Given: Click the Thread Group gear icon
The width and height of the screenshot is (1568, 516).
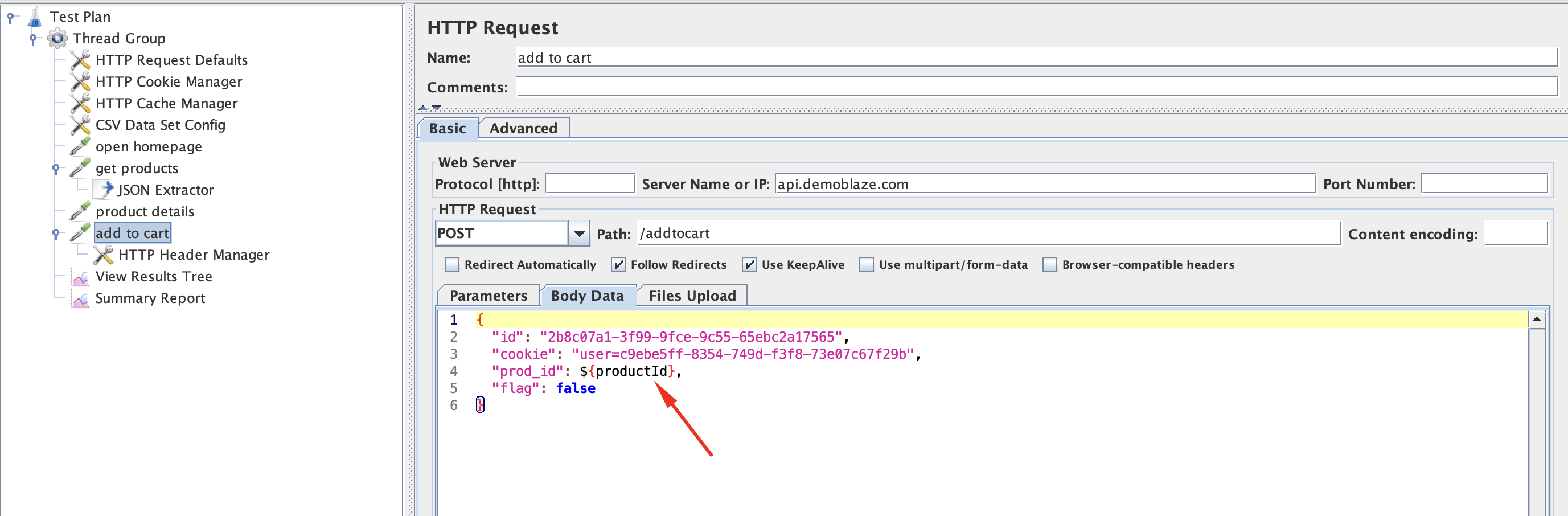Looking at the screenshot, I should point(57,38).
